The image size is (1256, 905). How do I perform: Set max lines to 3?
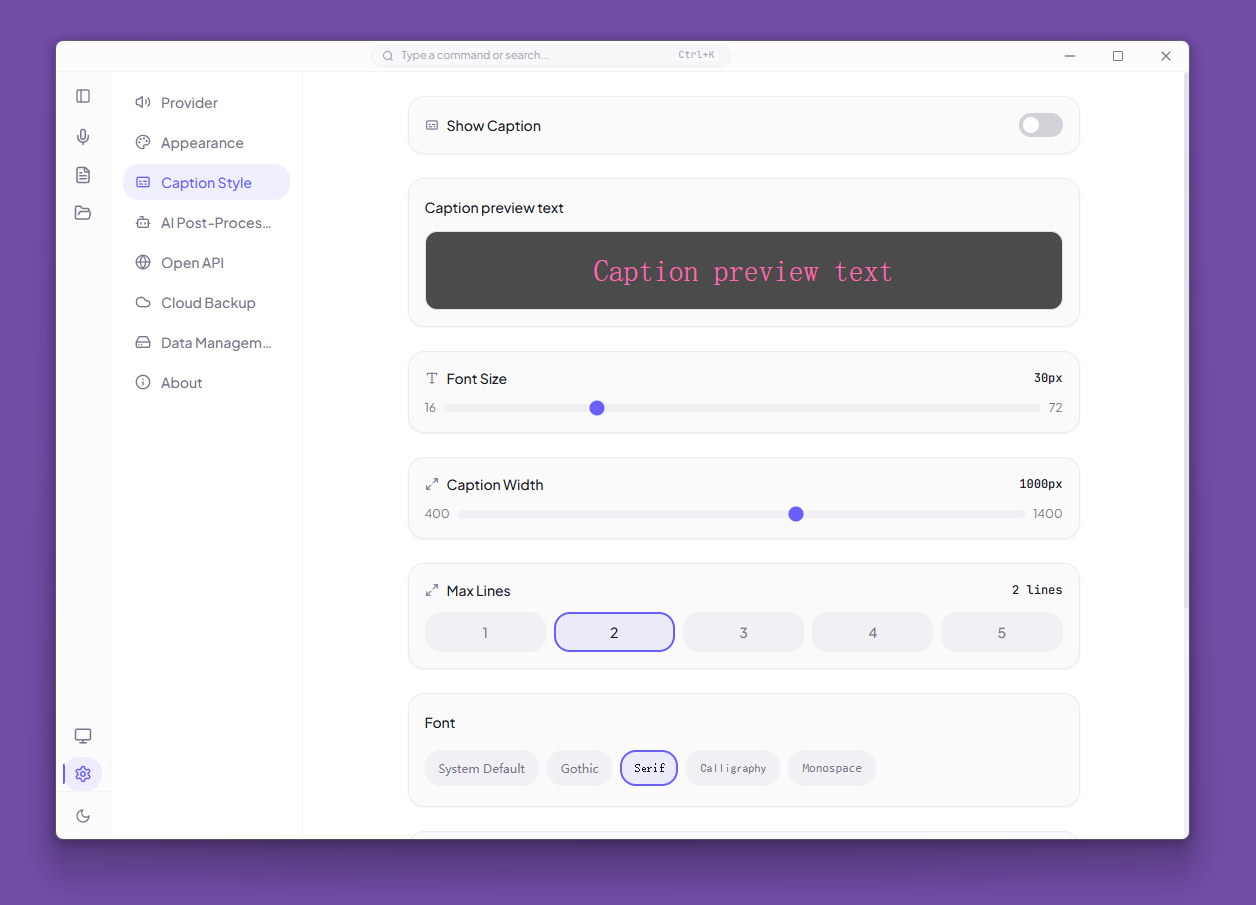tap(743, 632)
